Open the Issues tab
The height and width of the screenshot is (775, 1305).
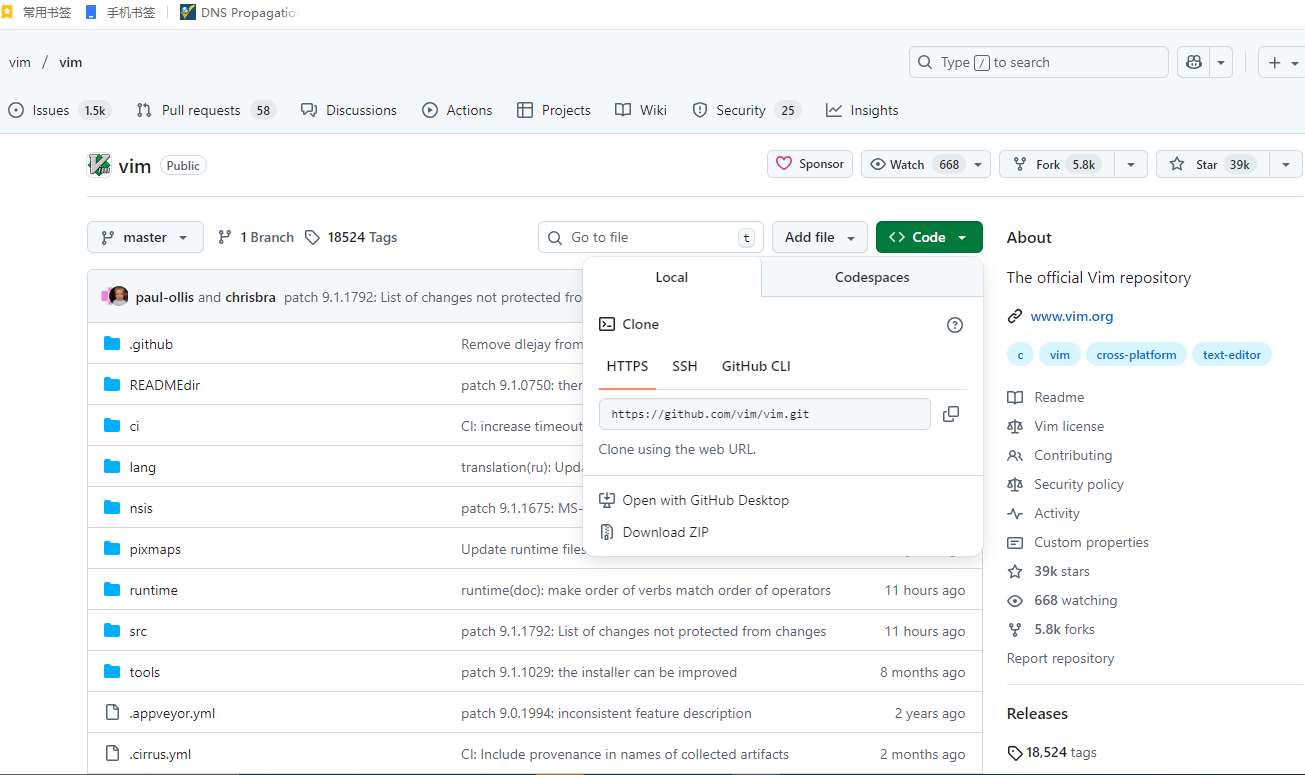click(x=59, y=110)
